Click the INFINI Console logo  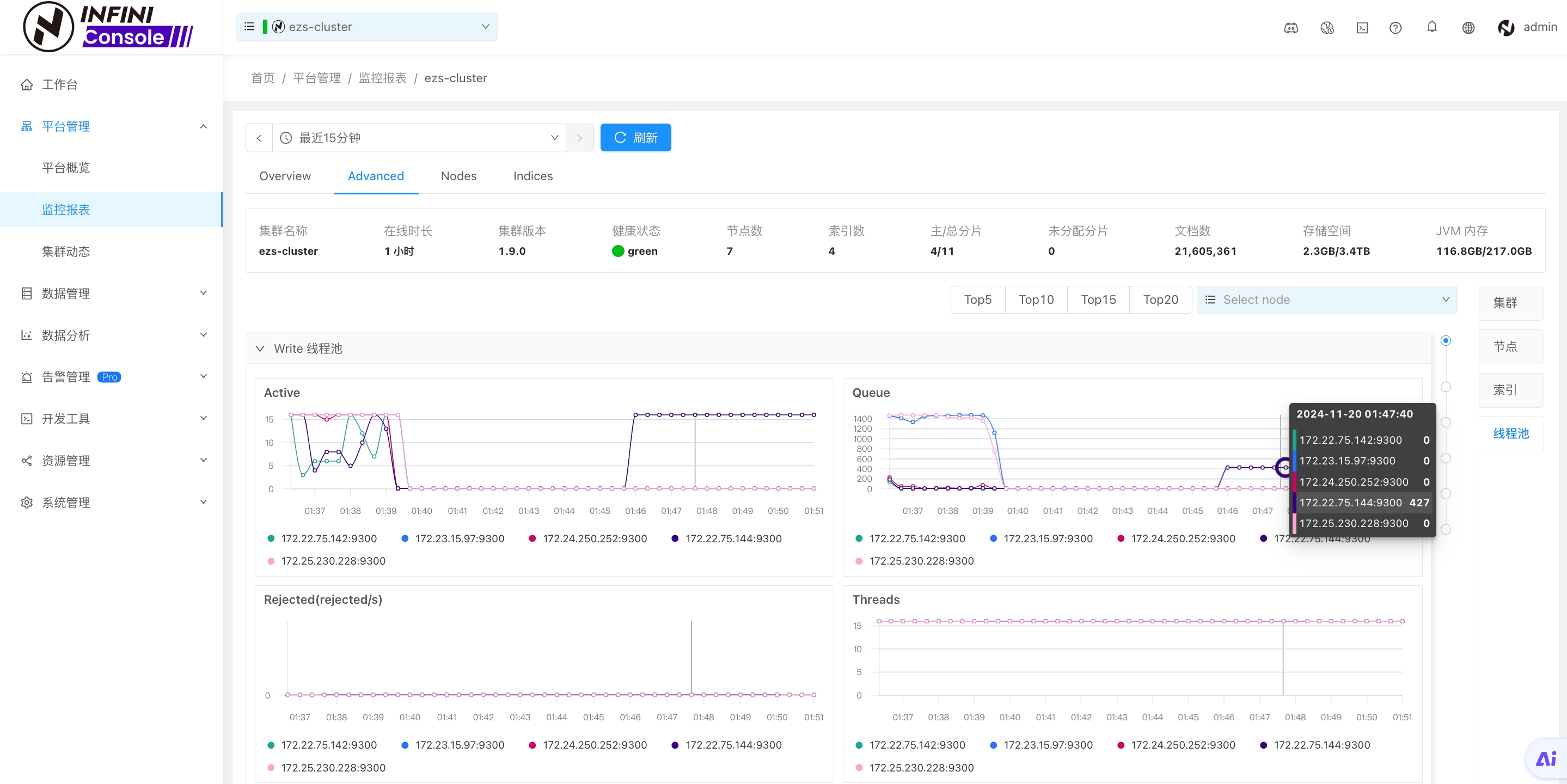click(x=108, y=27)
